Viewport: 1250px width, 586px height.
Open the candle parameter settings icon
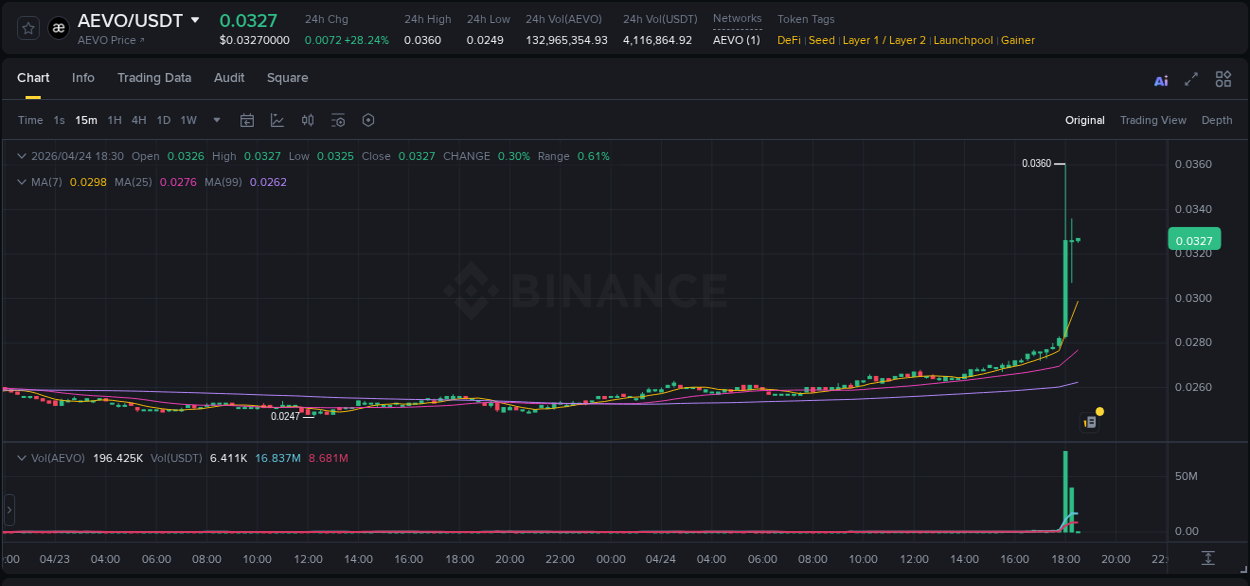[x=308, y=120]
